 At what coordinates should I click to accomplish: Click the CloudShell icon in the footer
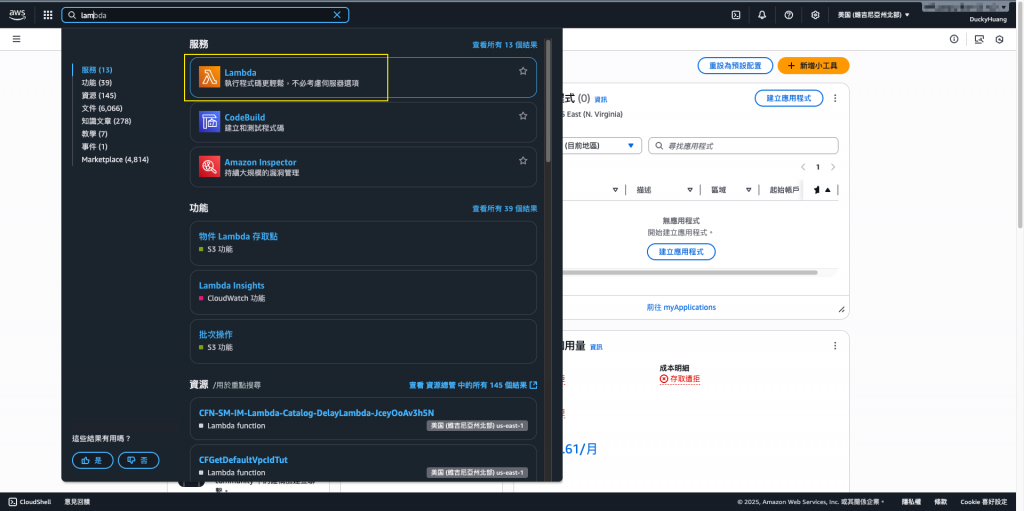(x=12, y=502)
